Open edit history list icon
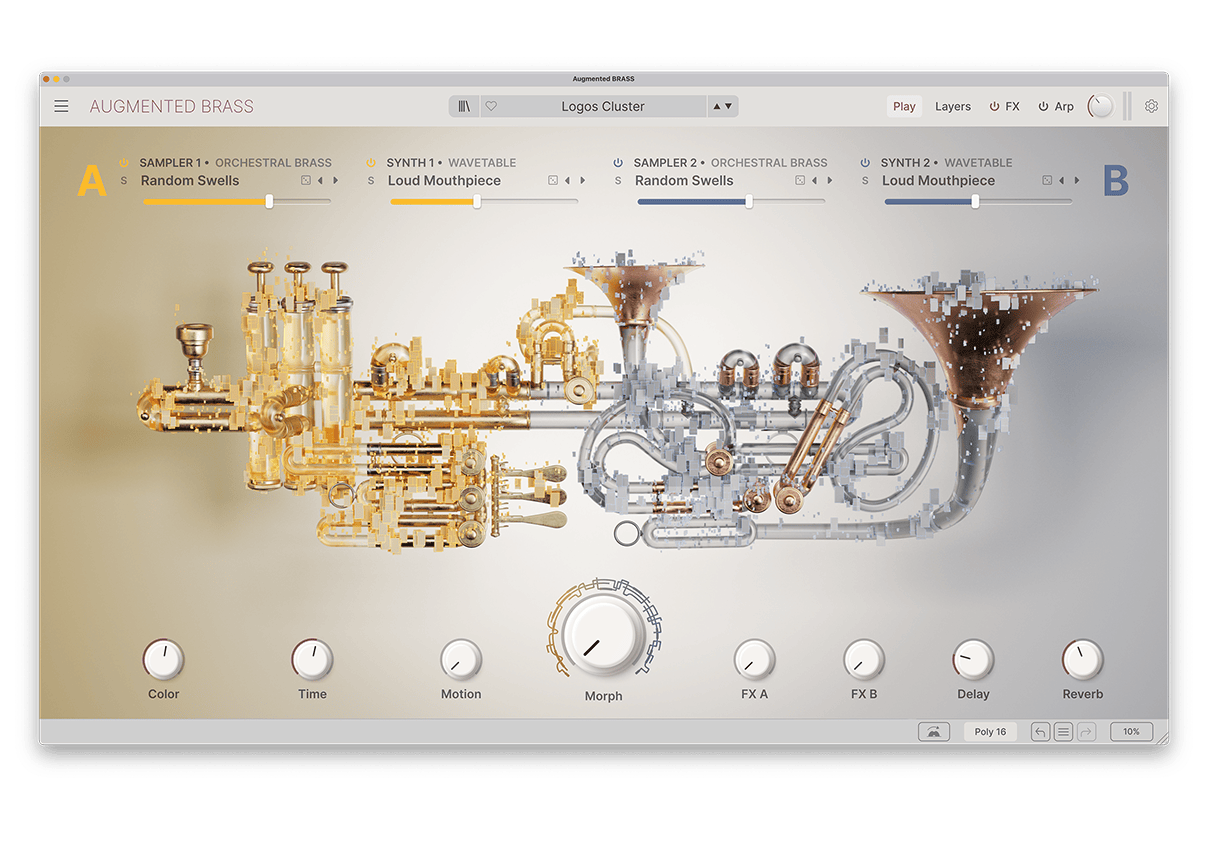1209x843 pixels. [1063, 732]
